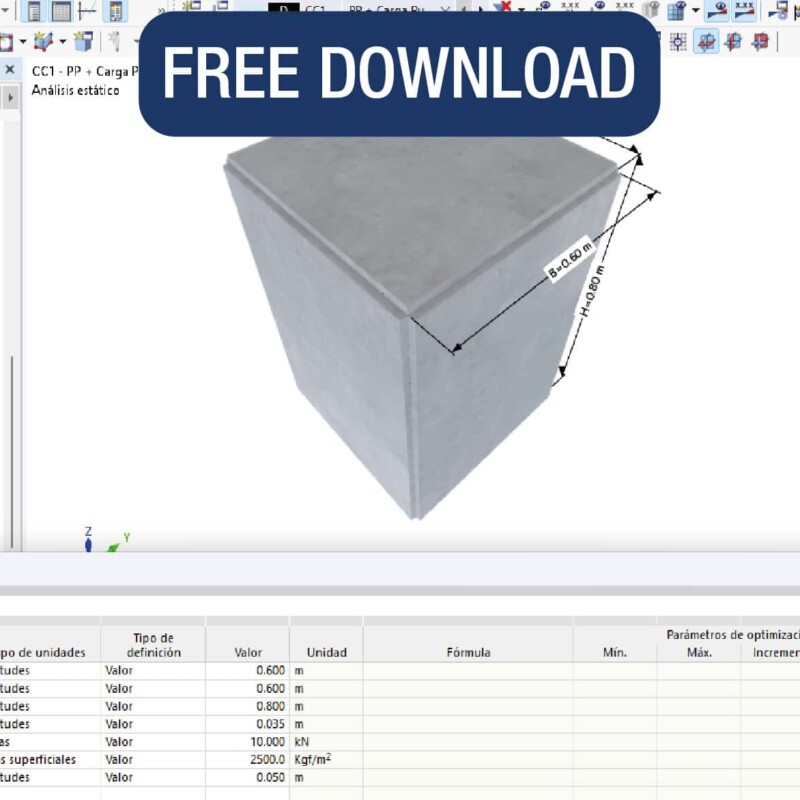The width and height of the screenshot is (800, 800).
Task: Select the 0.035 value cell
Action: point(247,724)
